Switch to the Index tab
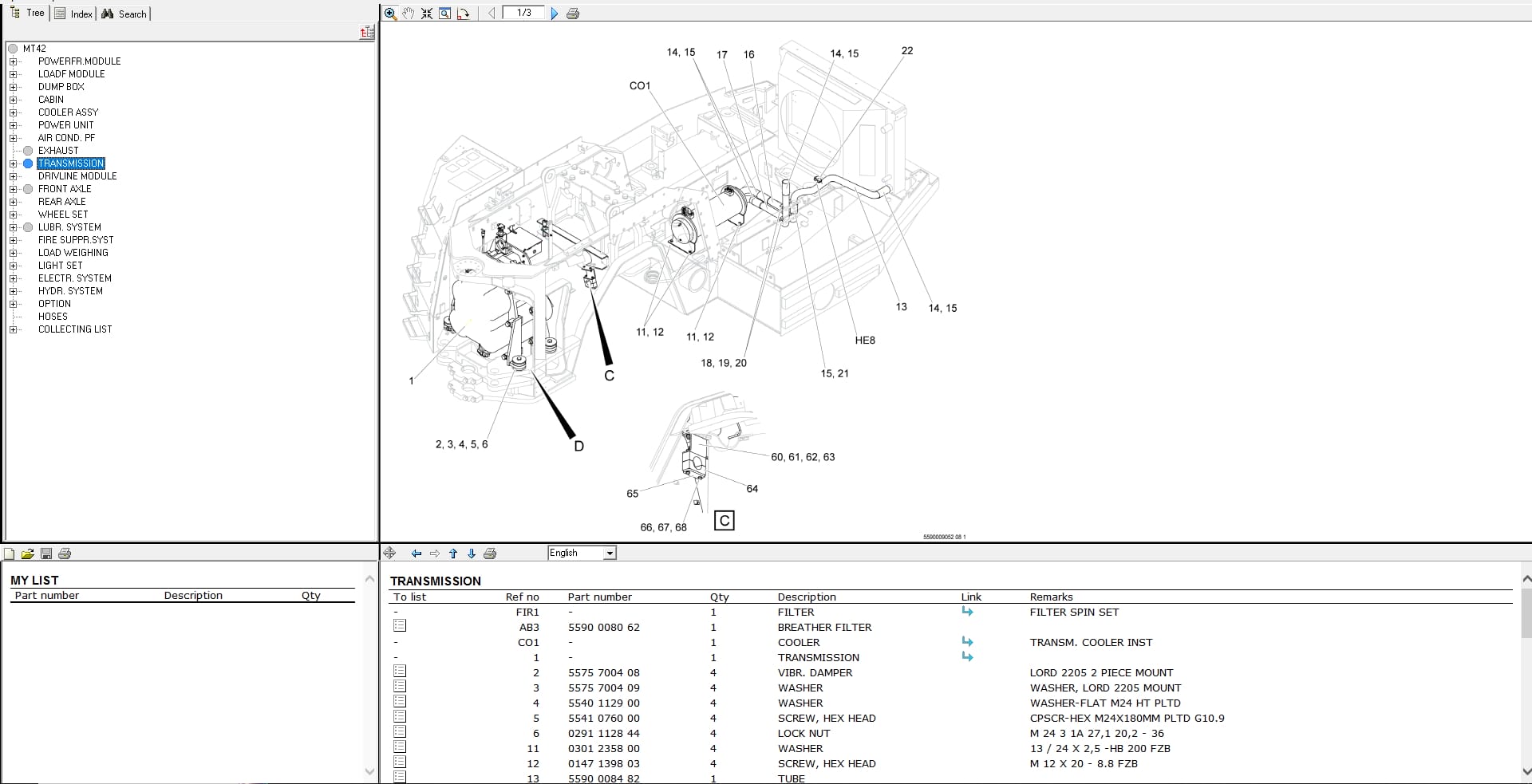1532x784 pixels. 73,14
